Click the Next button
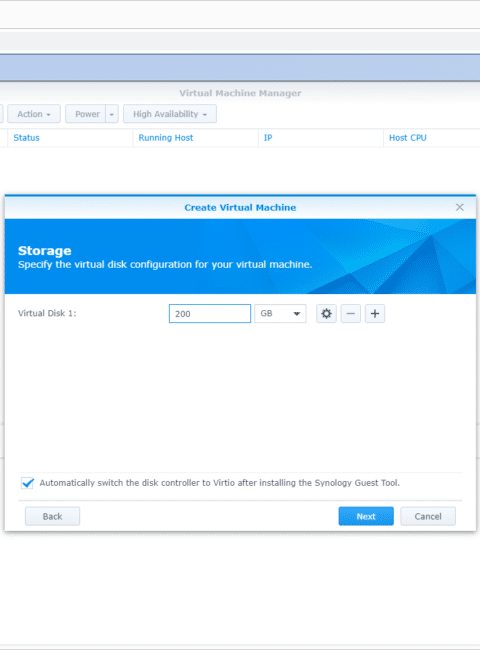The height and width of the screenshot is (650, 480). (x=366, y=516)
